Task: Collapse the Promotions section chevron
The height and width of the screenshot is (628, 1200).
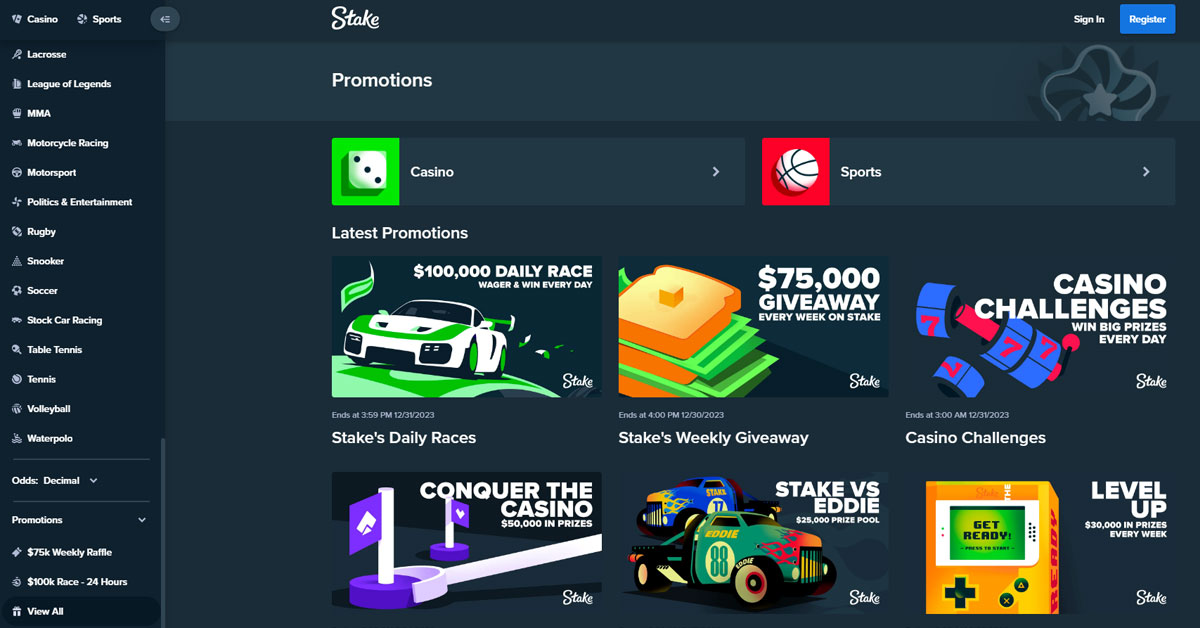Action: tap(142, 520)
